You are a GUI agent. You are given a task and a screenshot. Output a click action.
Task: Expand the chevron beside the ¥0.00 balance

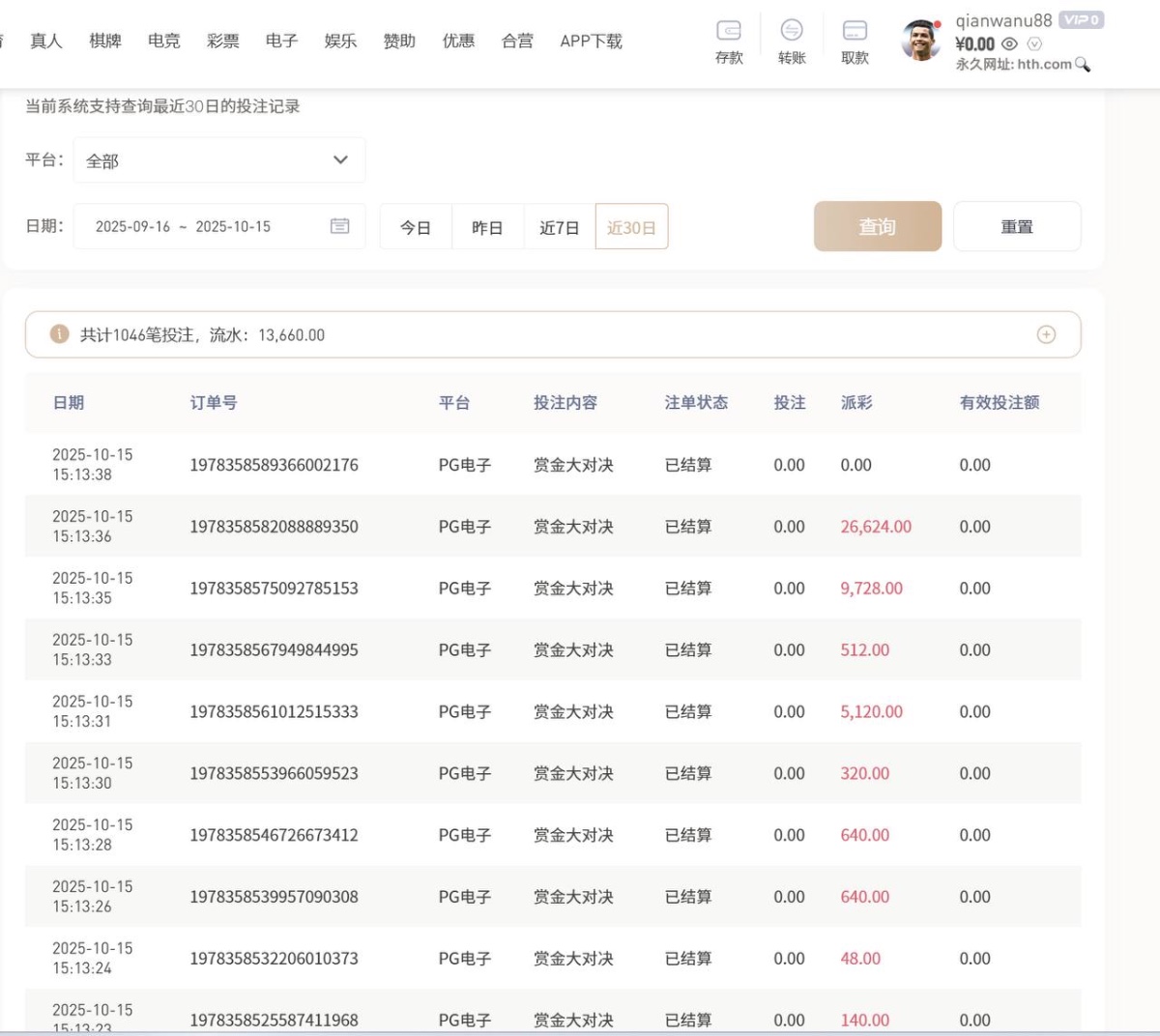[x=1033, y=43]
